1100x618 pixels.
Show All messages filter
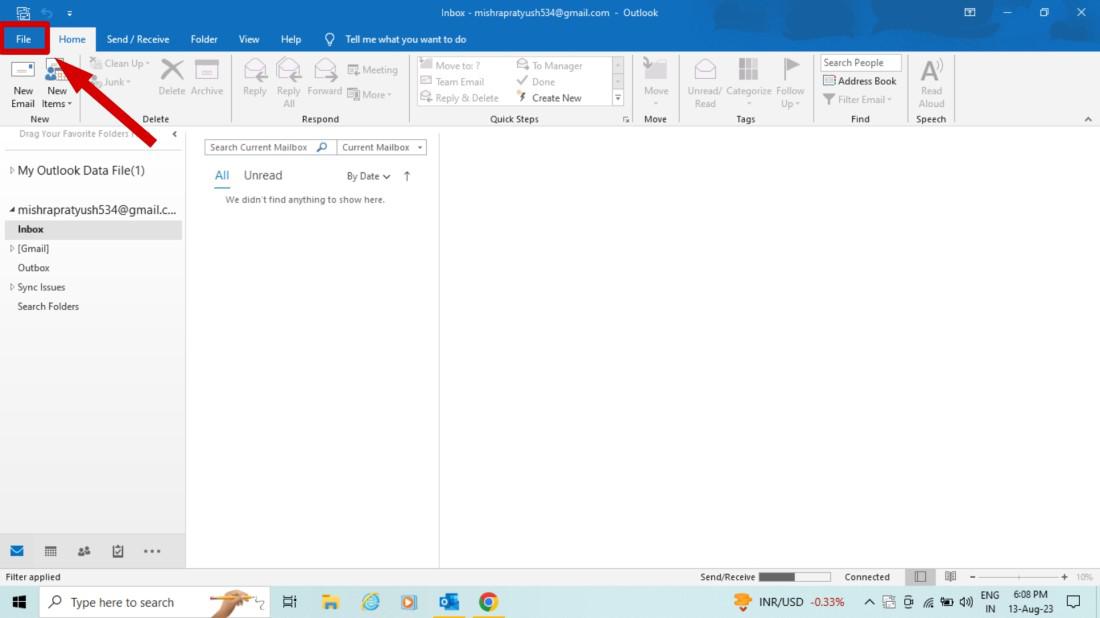pyautogui.click(x=222, y=175)
